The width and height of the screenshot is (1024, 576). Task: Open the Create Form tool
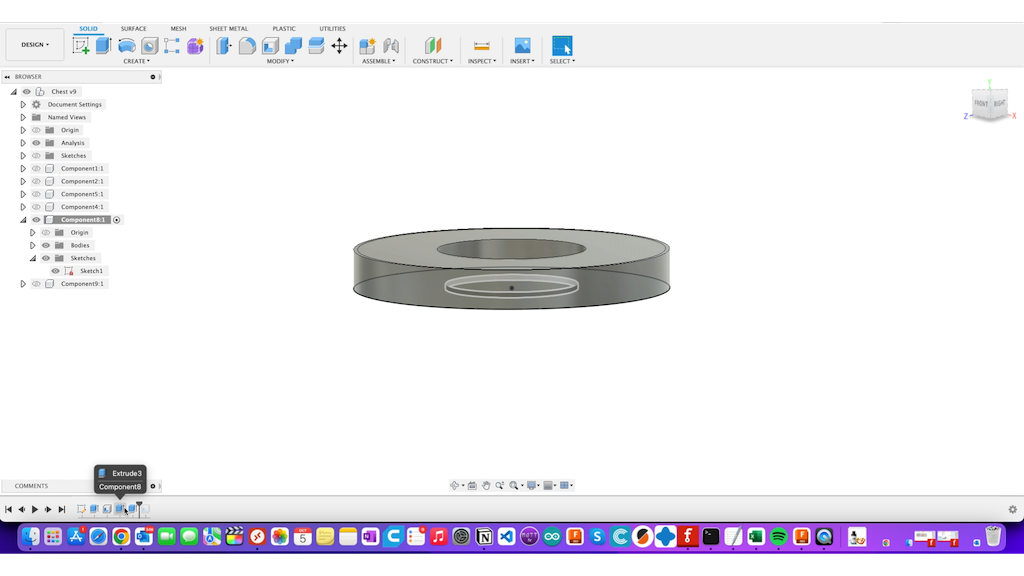click(195, 46)
